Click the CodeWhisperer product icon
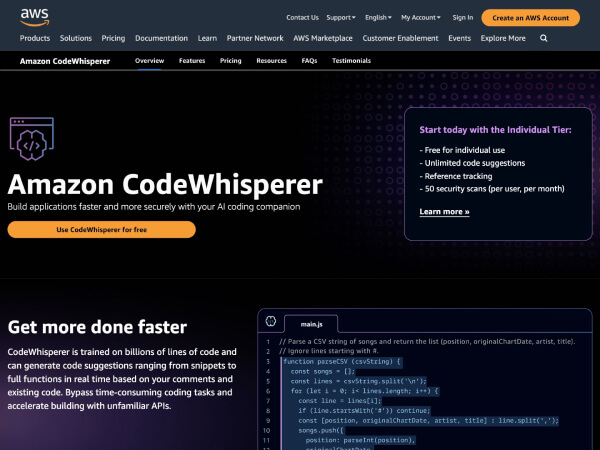The height and width of the screenshot is (450, 600). pyautogui.click(x=31, y=143)
